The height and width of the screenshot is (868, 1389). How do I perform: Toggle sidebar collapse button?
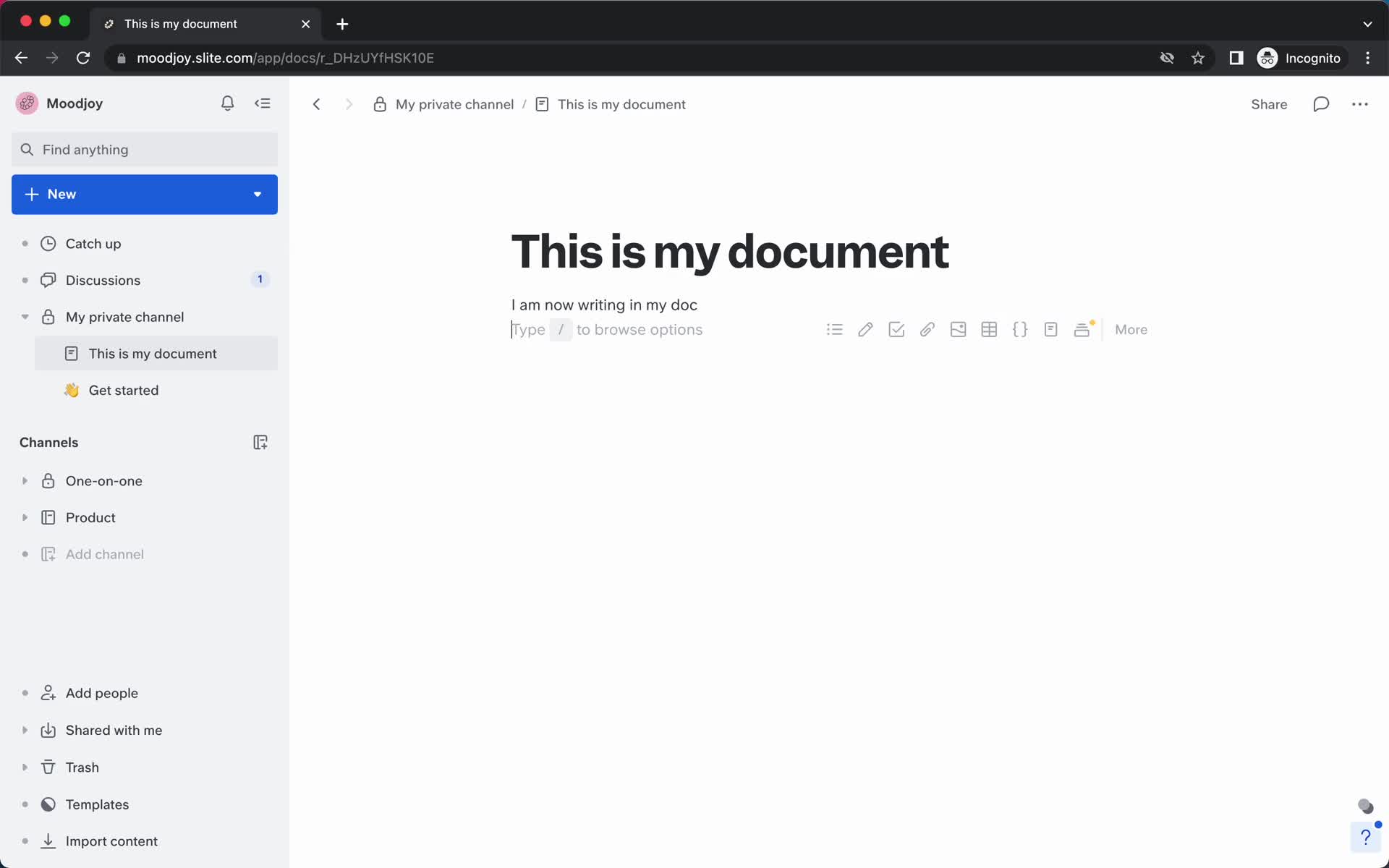coord(263,103)
